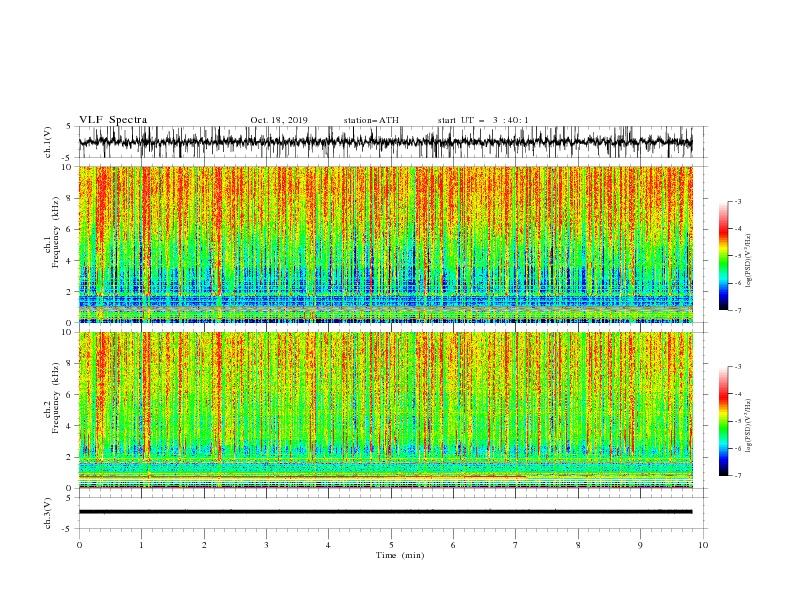The image size is (792, 612).
Task: Click the "9" tick label on the time axis
Action: pyautogui.click(x=640, y=545)
